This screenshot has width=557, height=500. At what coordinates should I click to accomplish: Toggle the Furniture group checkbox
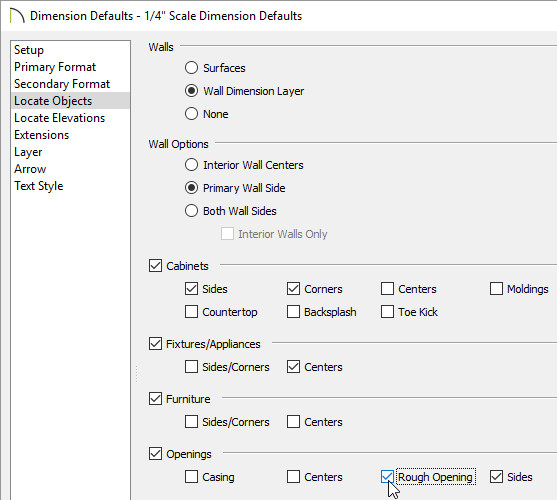point(156,399)
